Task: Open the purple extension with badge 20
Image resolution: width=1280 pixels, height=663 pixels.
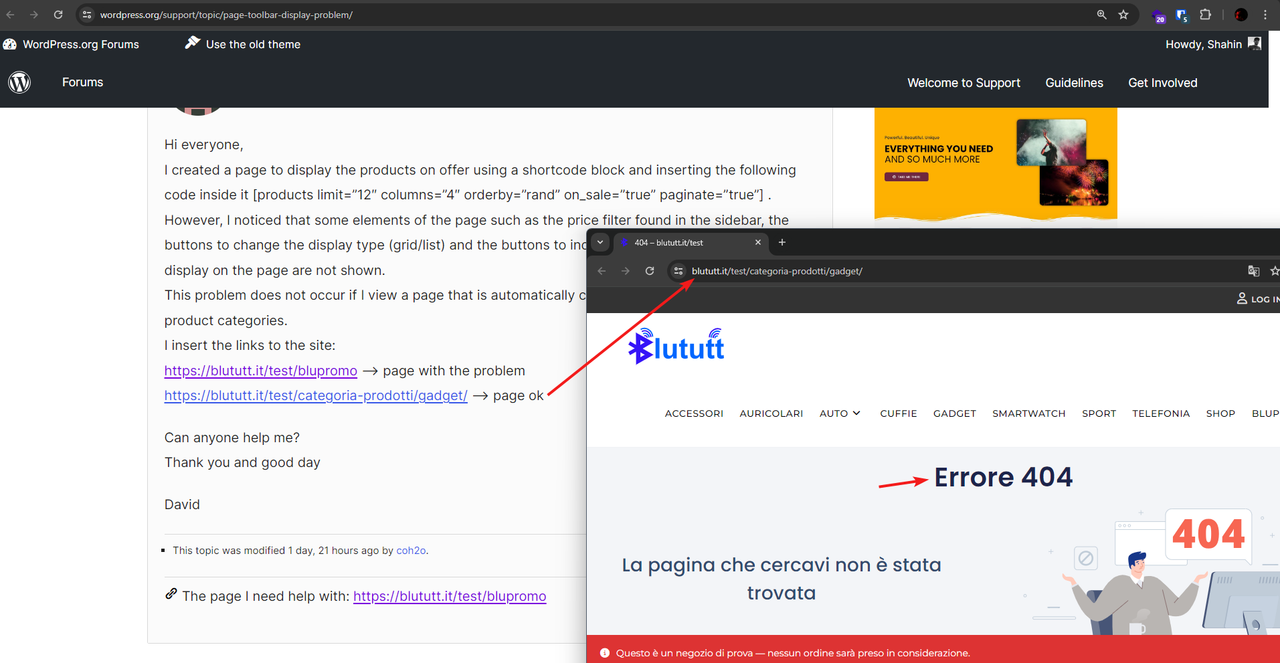Action: tap(1159, 16)
